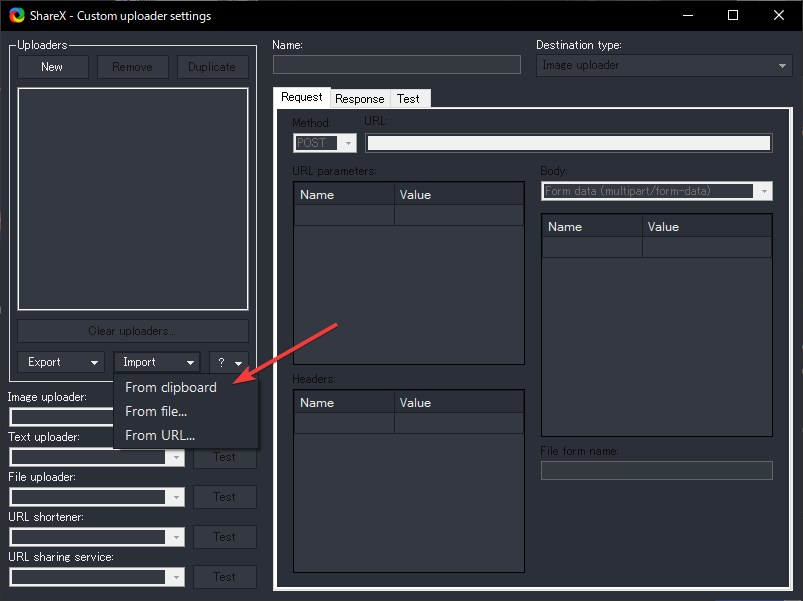Switch to the Request tab
Image resolution: width=803 pixels, height=601 pixels.
pyautogui.click(x=302, y=97)
